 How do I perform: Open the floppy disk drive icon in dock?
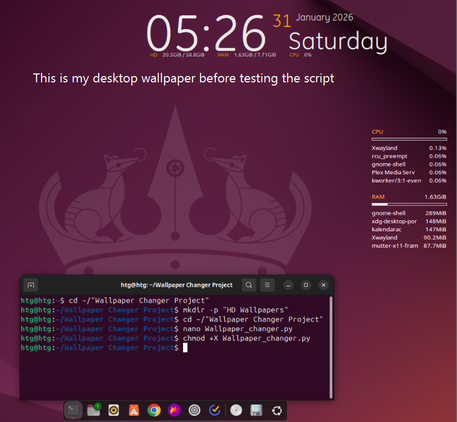(256, 410)
